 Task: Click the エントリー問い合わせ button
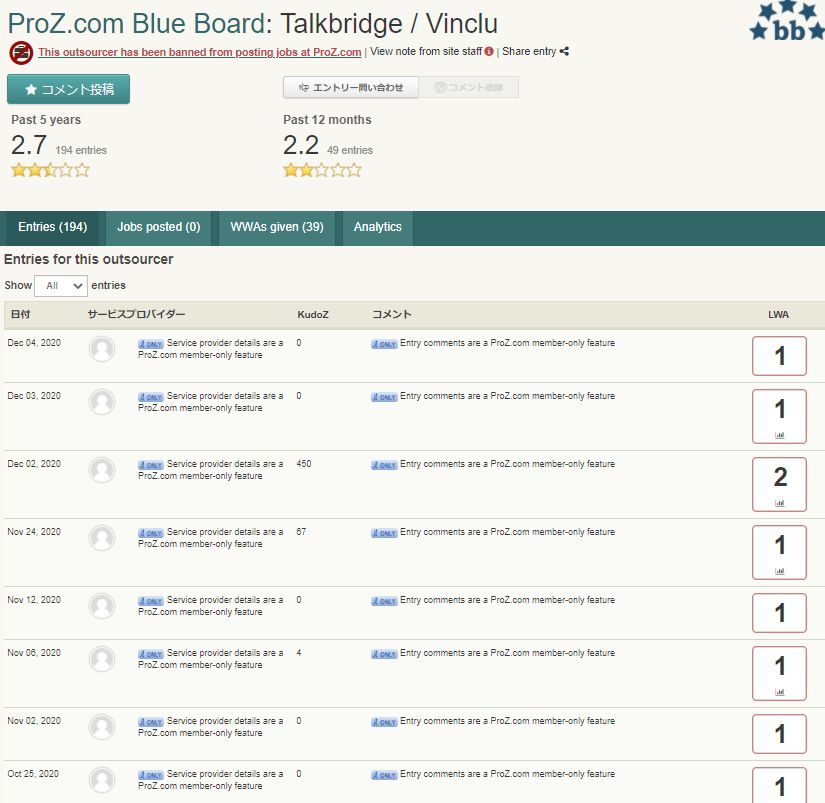point(351,87)
